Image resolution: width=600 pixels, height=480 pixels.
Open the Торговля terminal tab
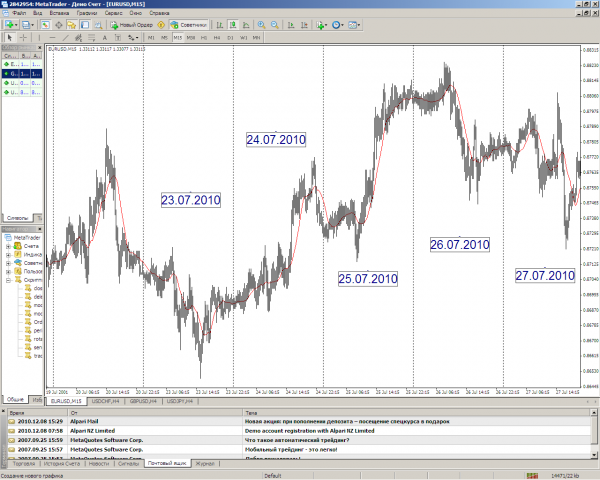[x=24, y=464]
